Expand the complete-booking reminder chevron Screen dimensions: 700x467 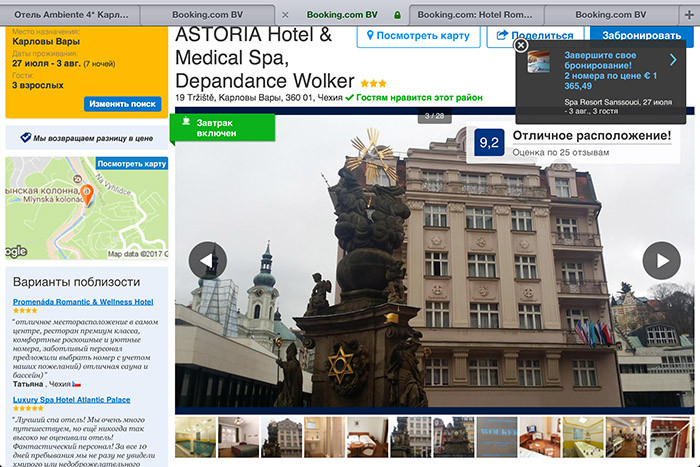tap(673, 60)
